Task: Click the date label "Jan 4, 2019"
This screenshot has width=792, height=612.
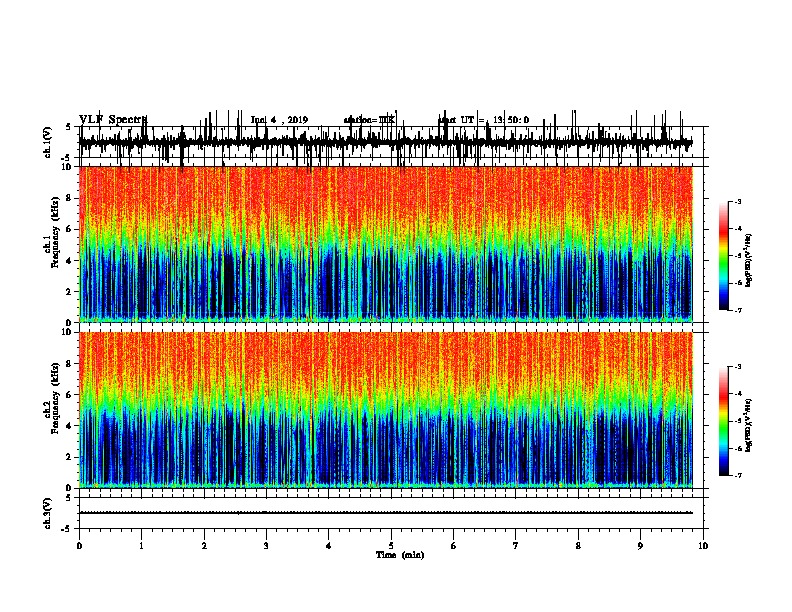Action: click(x=279, y=120)
